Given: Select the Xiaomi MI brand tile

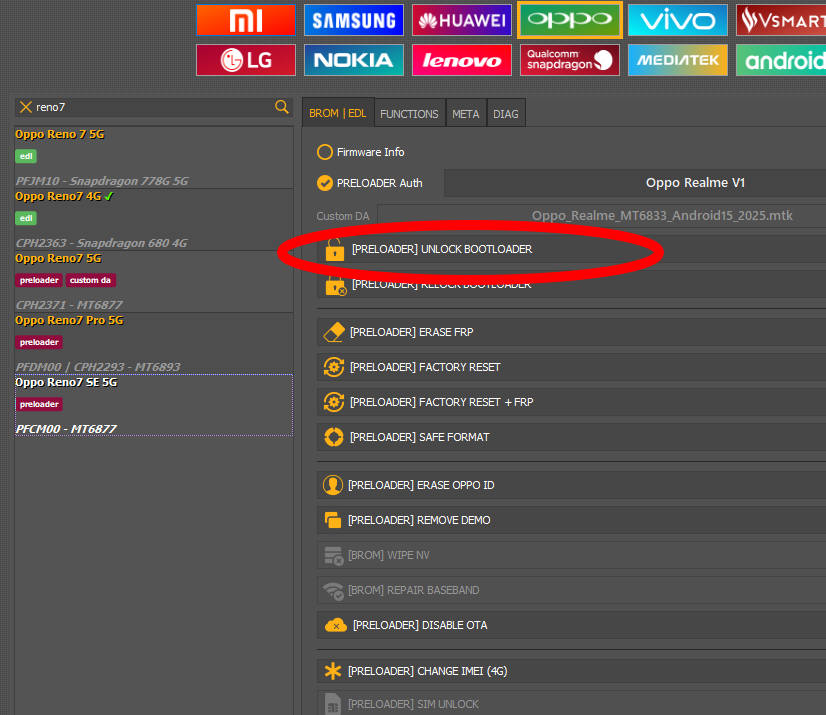Looking at the screenshot, I should pos(245,21).
